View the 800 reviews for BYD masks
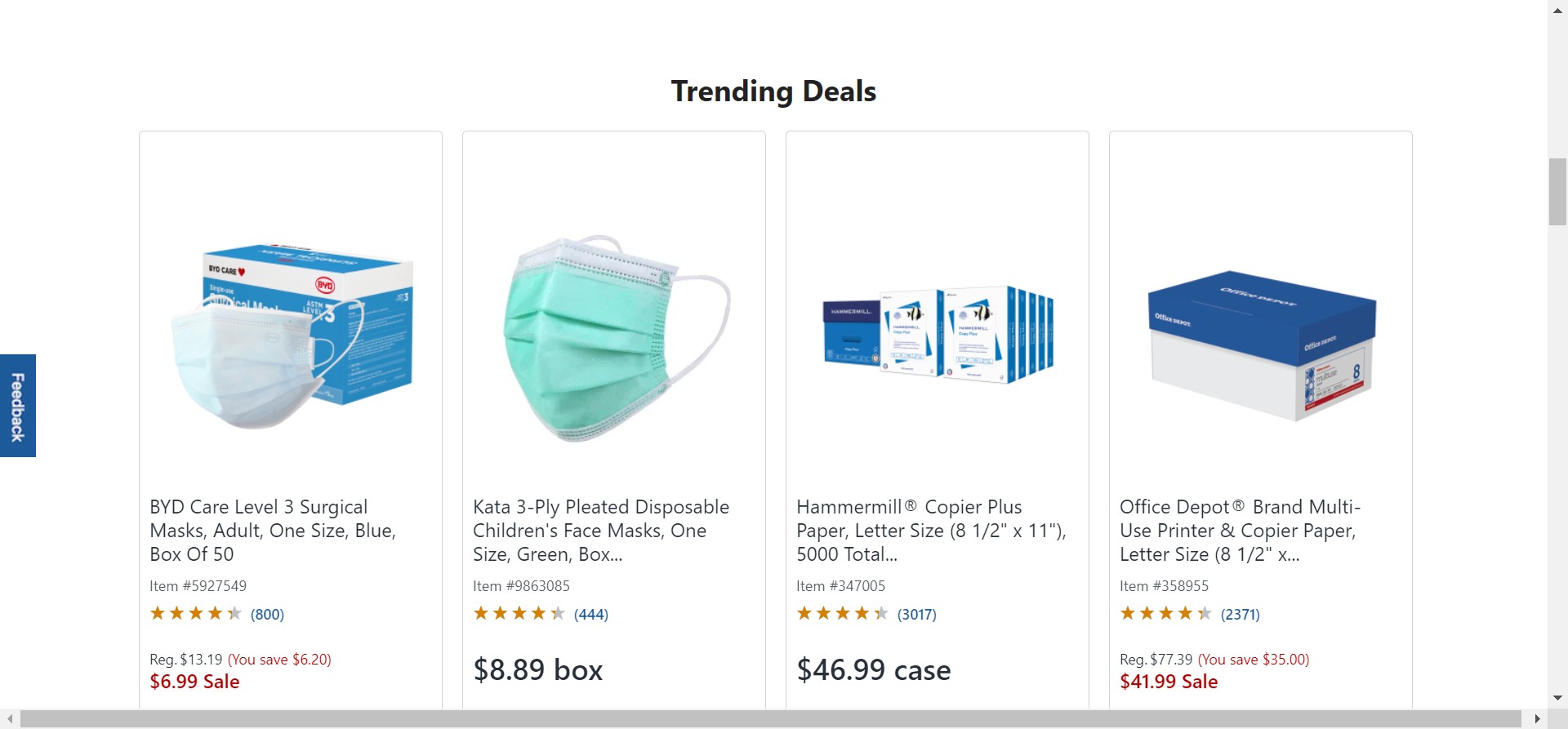The image size is (1568, 729). coord(267,615)
